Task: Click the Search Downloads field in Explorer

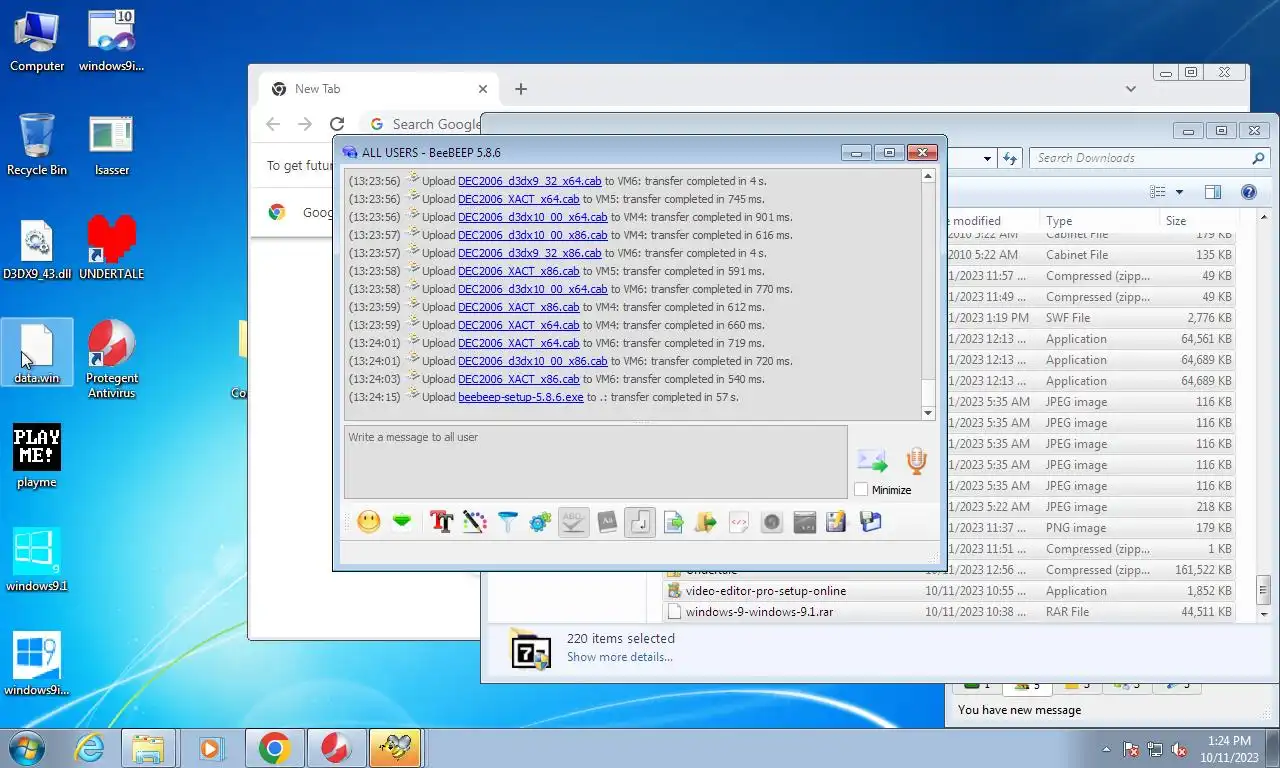Action: coord(1150,158)
